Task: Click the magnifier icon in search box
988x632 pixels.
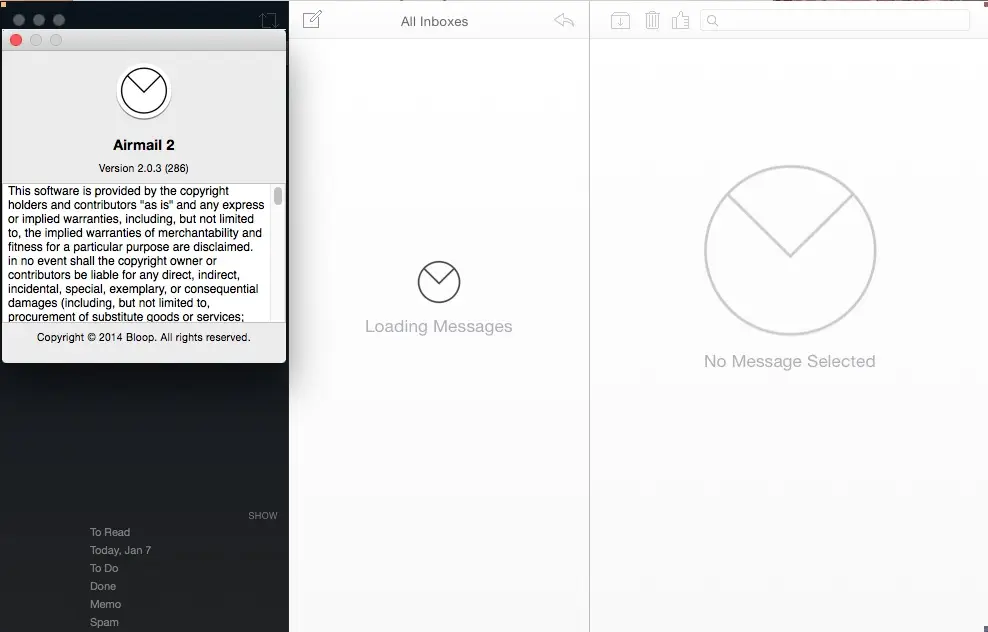Action: pos(712,20)
